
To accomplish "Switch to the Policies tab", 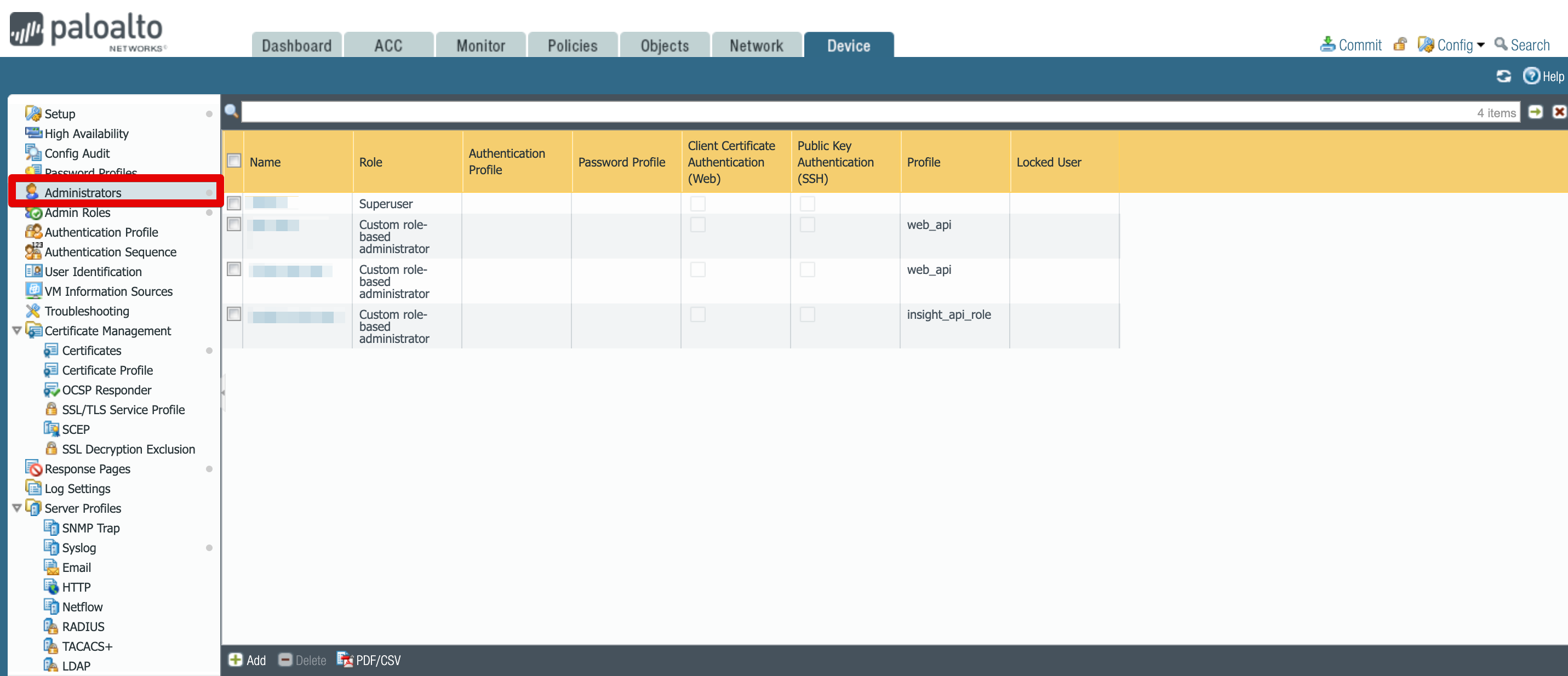I will [572, 45].
